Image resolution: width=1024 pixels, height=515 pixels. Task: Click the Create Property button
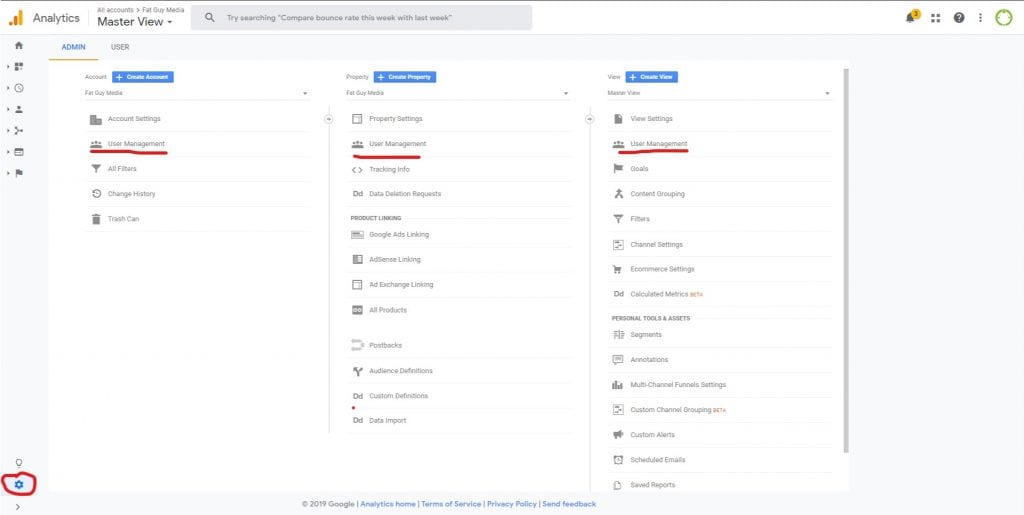click(x=405, y=77)
